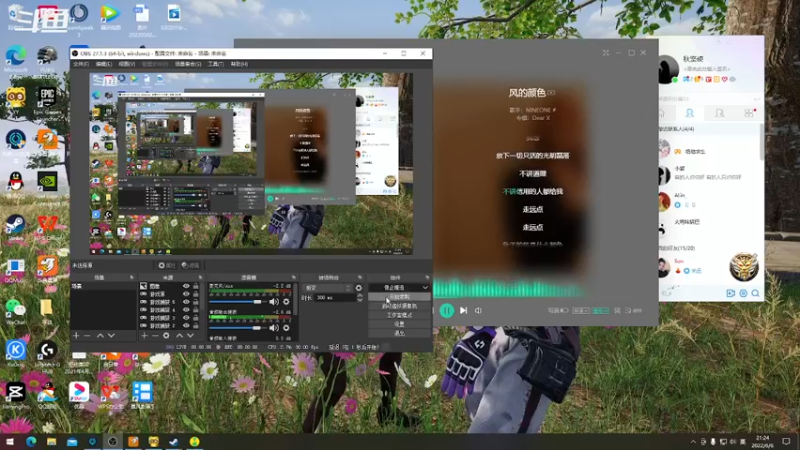Open the WeChat desktop shortcut
800x450 pixels.
click(x=16, y=312)
